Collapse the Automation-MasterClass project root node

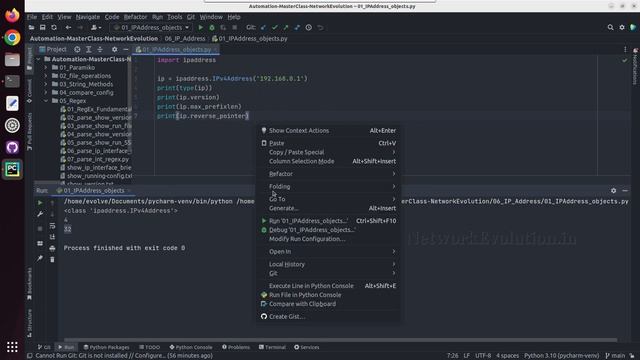click(x=39, y=59)
